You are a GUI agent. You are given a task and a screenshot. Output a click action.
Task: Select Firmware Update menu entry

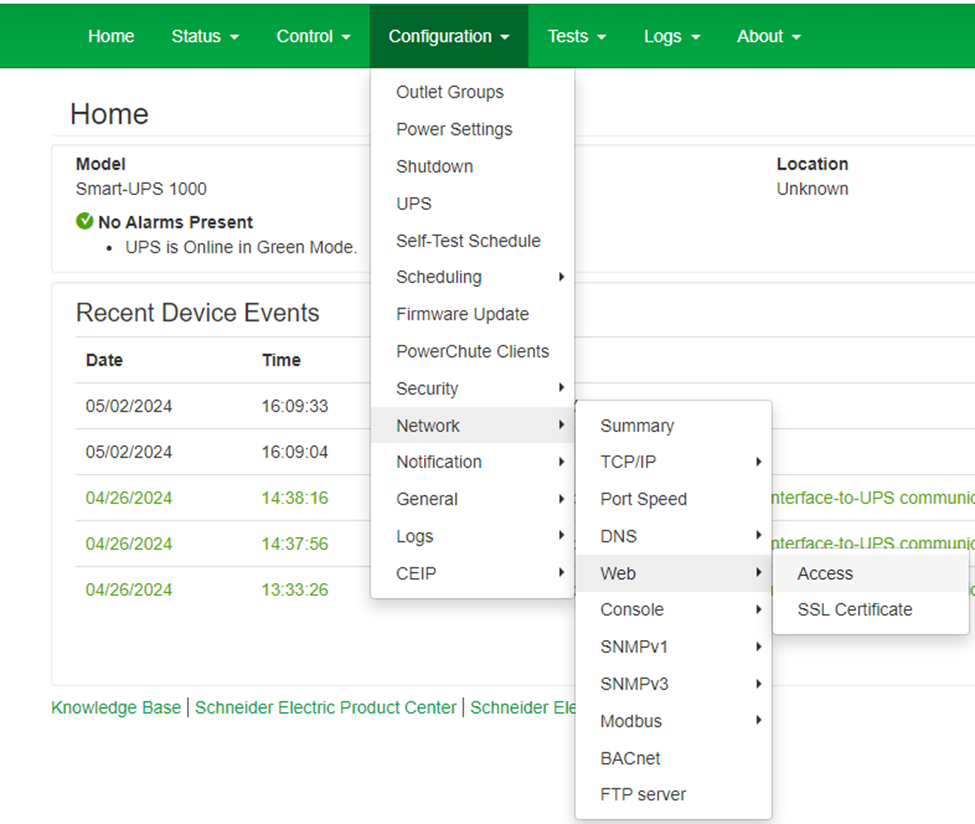472,314
